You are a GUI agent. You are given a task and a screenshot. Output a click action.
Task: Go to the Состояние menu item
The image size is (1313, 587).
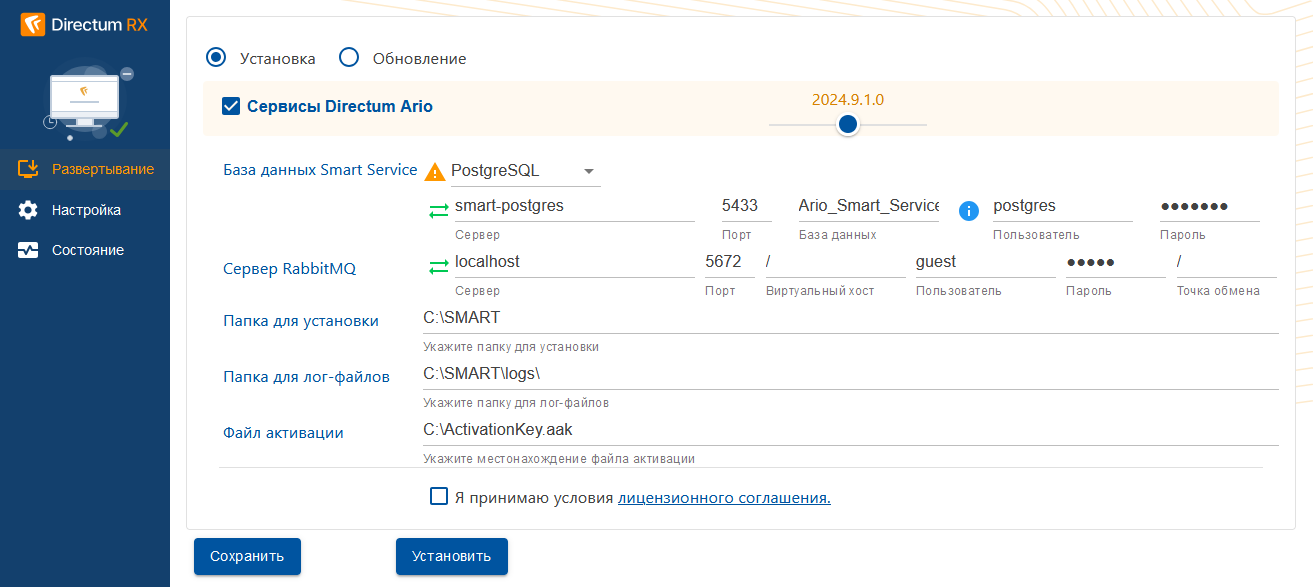click(88, 250)
